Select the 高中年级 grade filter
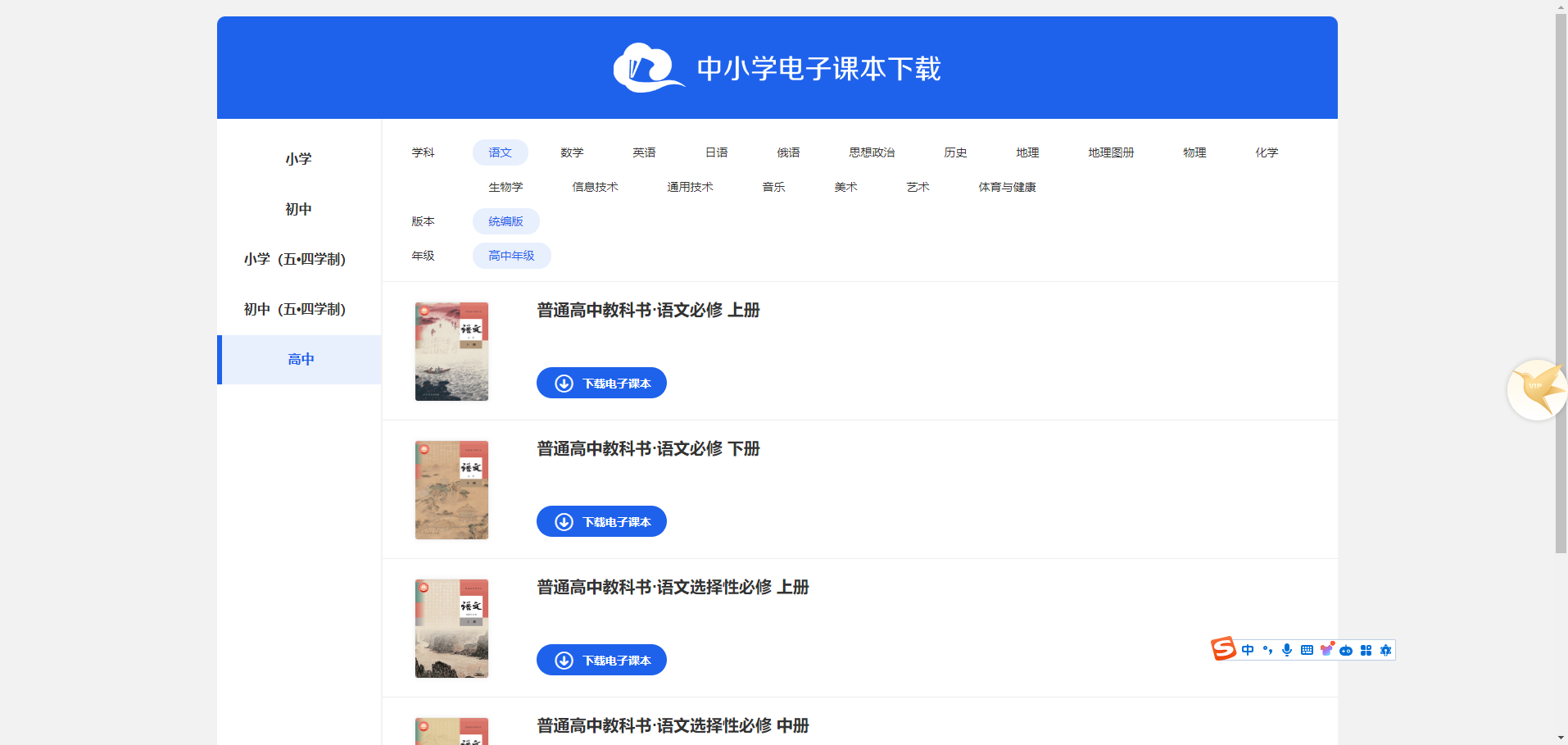 511,256
